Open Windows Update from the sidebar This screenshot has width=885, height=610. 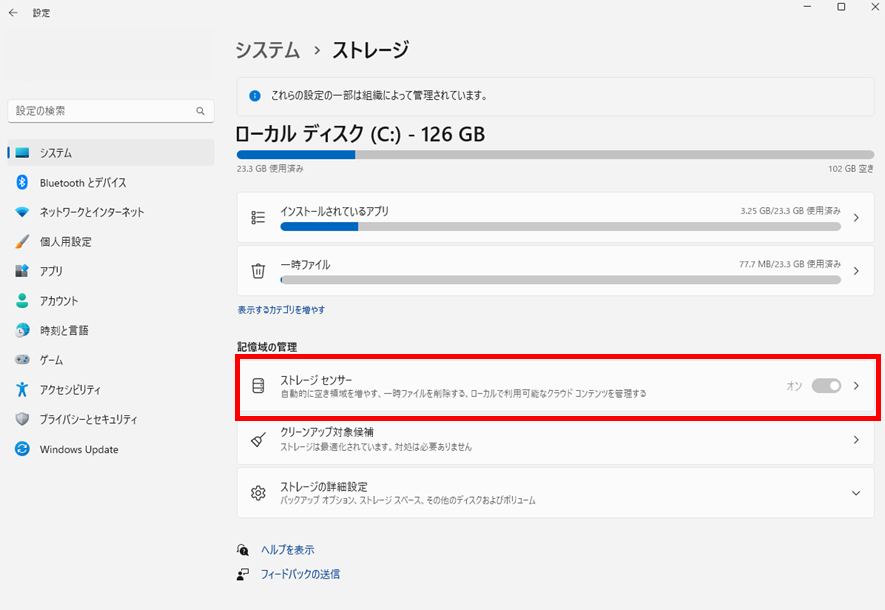pyautogui.click(x=111, y=449)
